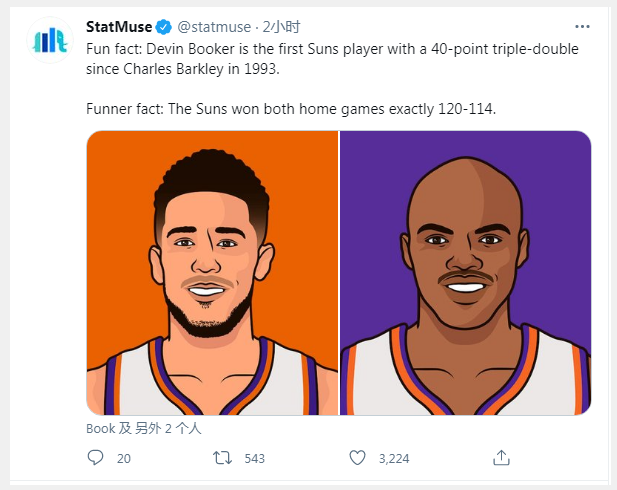Click the like count 3,224
Screen dimensions: 617x490
[393, 458]
